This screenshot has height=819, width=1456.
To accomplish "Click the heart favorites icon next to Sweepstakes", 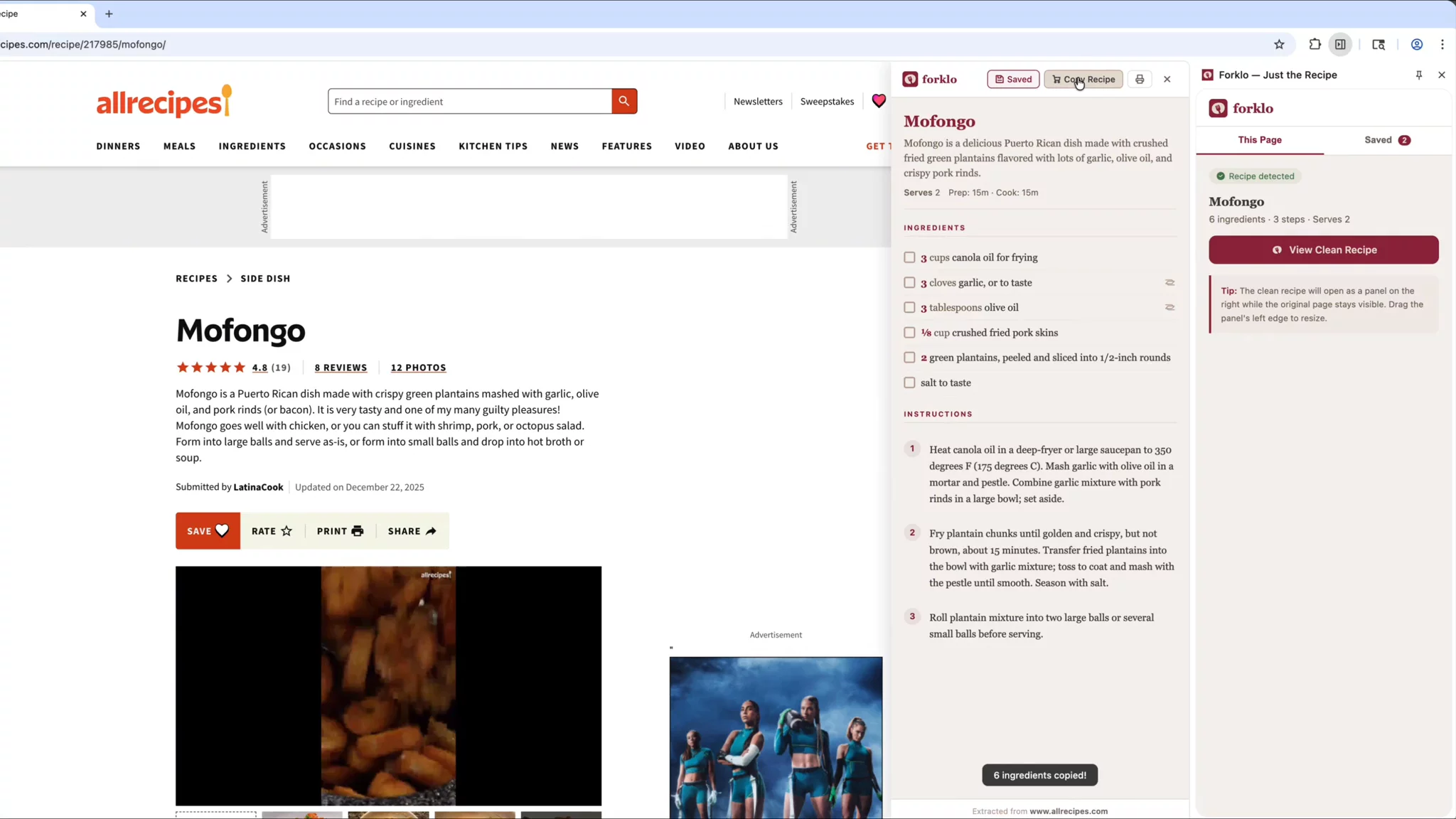I will click(879, 101).
